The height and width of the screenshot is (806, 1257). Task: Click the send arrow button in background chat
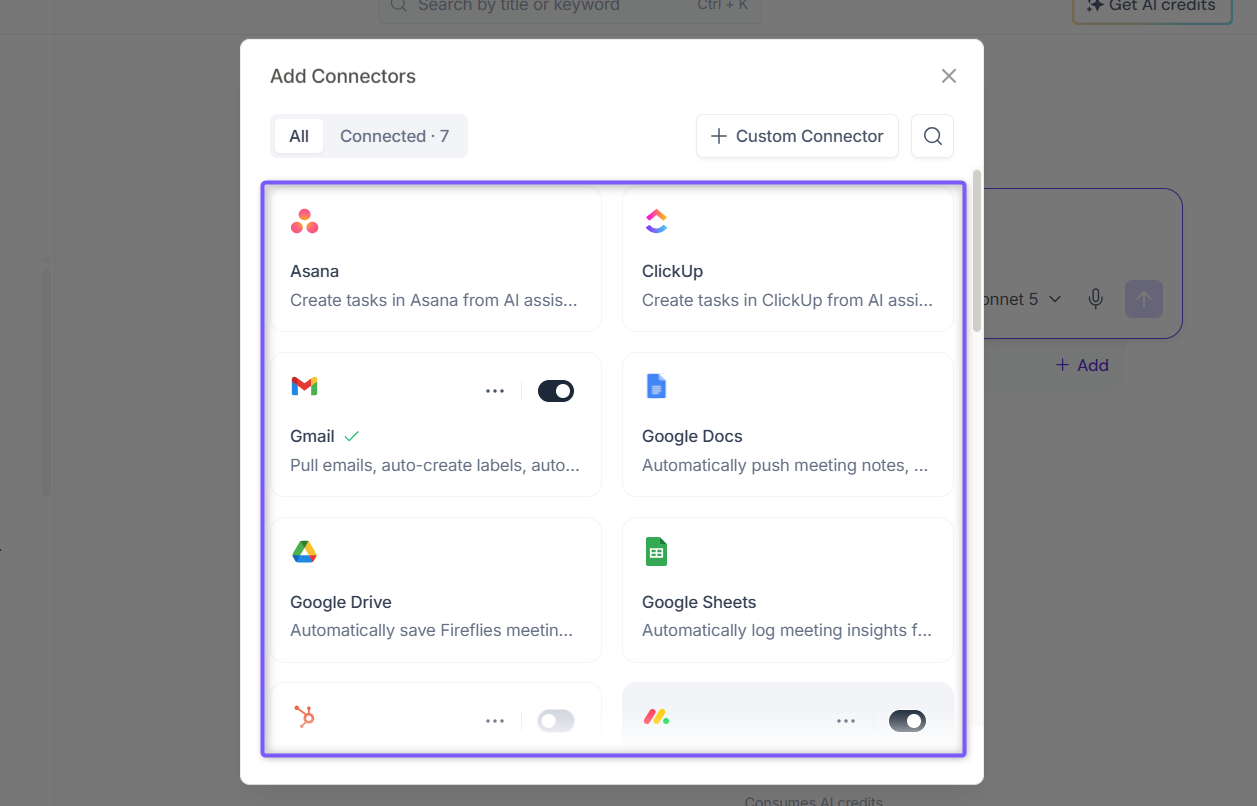click(x=1144, y=299)
